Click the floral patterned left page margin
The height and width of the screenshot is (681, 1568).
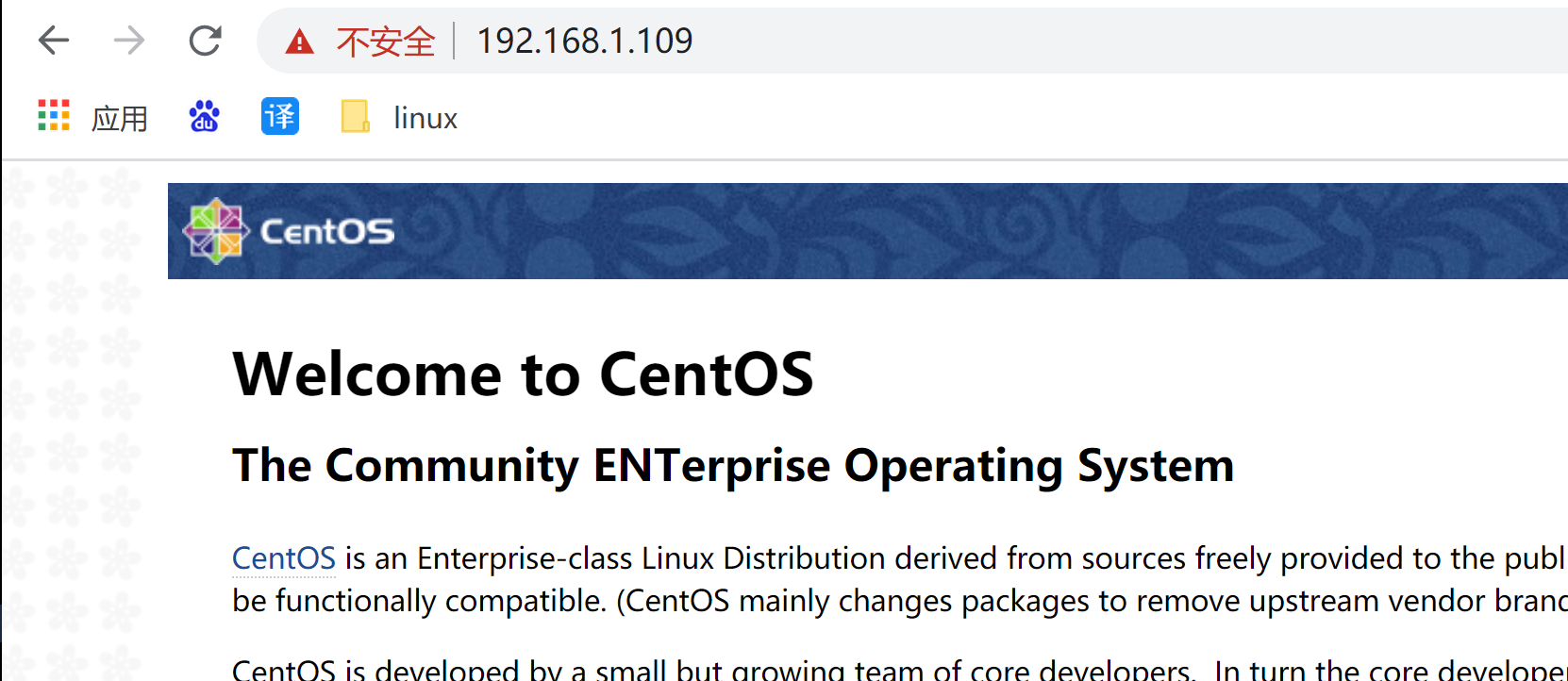(x=84, y=422)
